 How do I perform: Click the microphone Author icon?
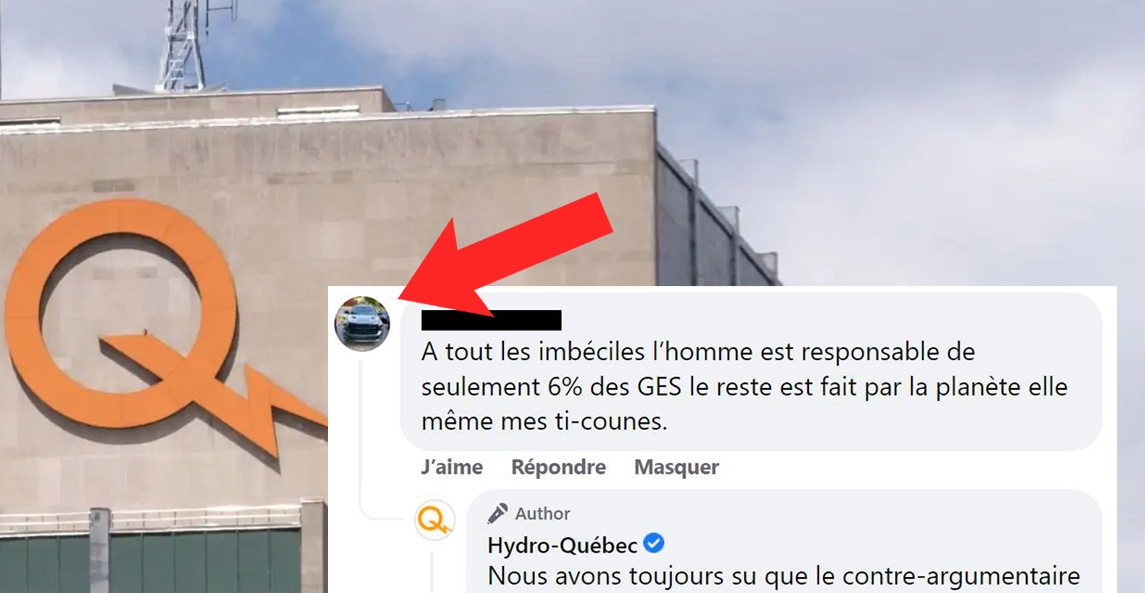(498, 513)
